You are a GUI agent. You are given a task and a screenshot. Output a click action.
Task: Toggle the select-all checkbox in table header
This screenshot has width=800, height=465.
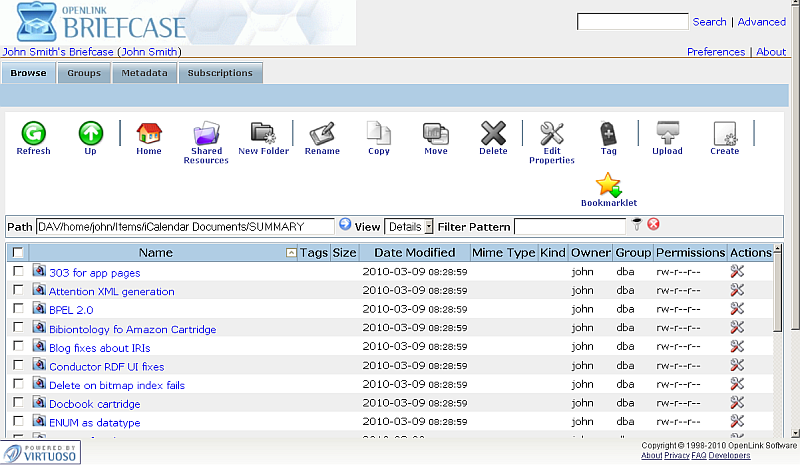pos(18,253)
